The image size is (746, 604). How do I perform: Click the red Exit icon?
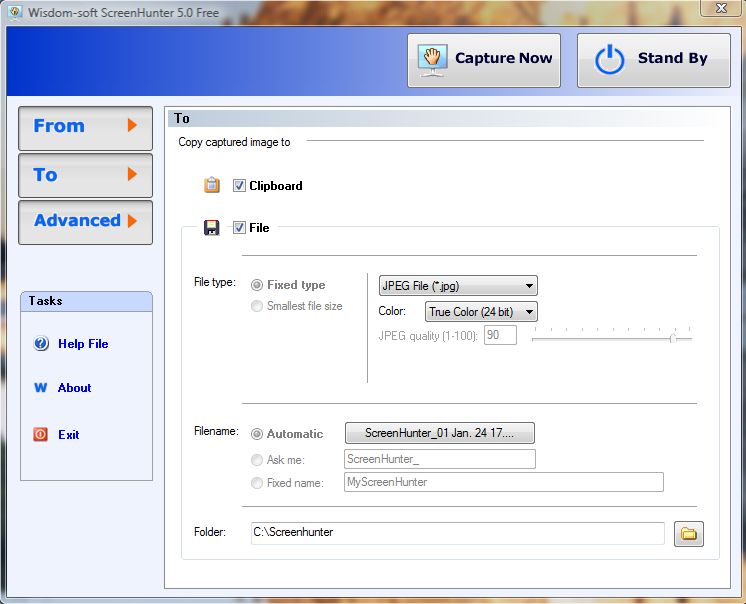click(40, 434)
